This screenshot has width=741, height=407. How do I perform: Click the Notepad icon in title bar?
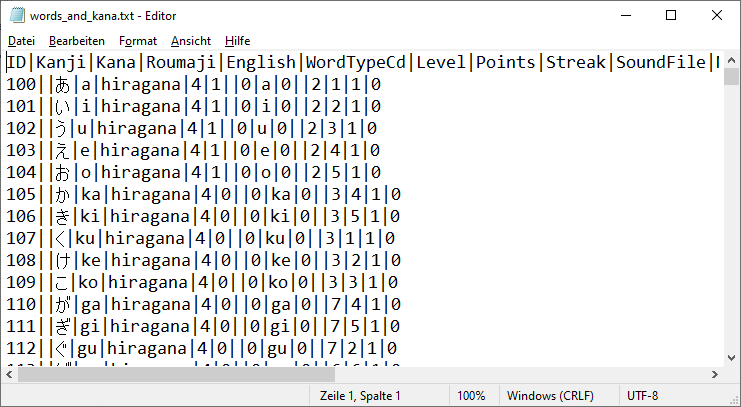pos(17,16)
